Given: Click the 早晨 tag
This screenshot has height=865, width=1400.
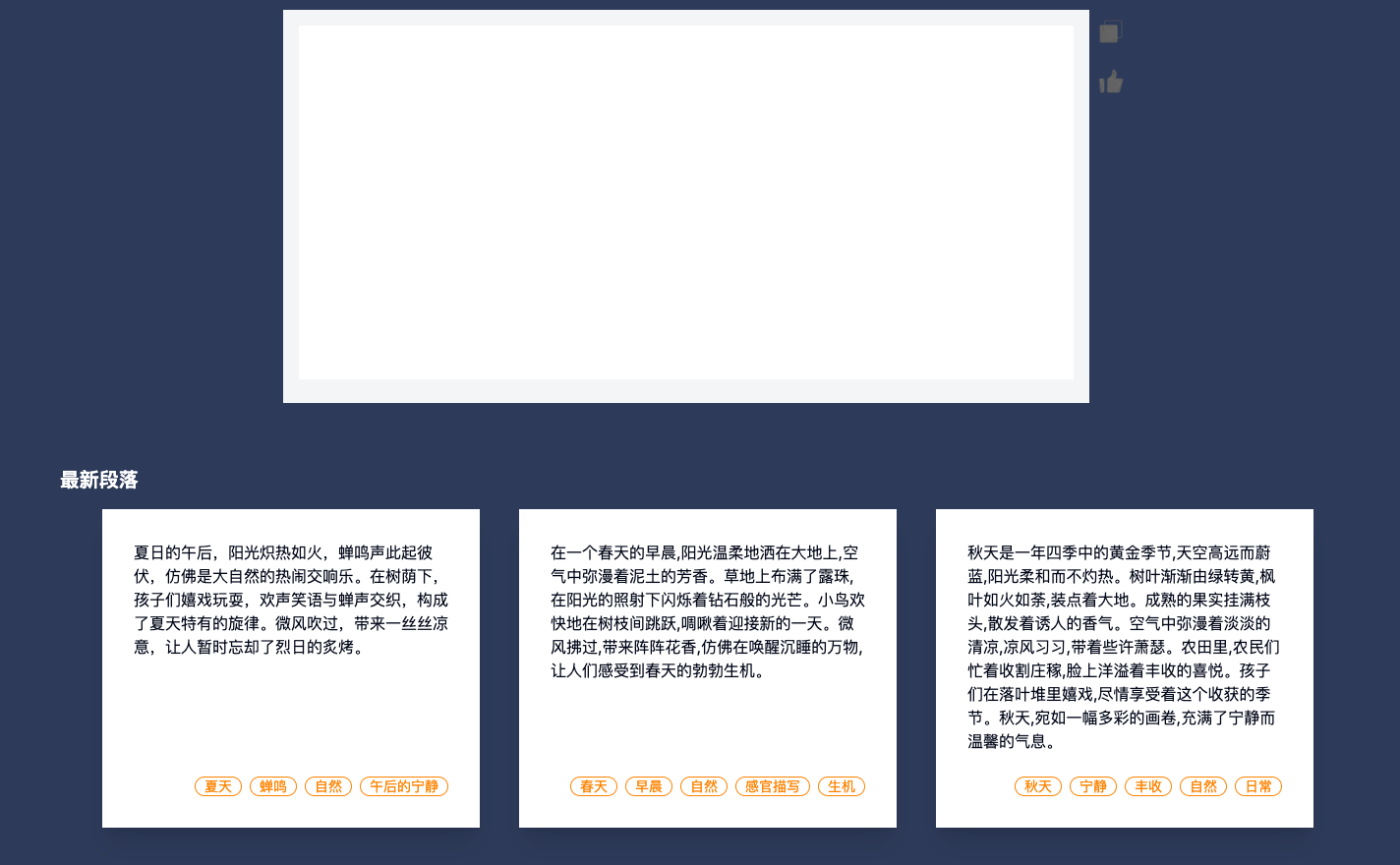Looking at the screenshot, I should 649,786.
